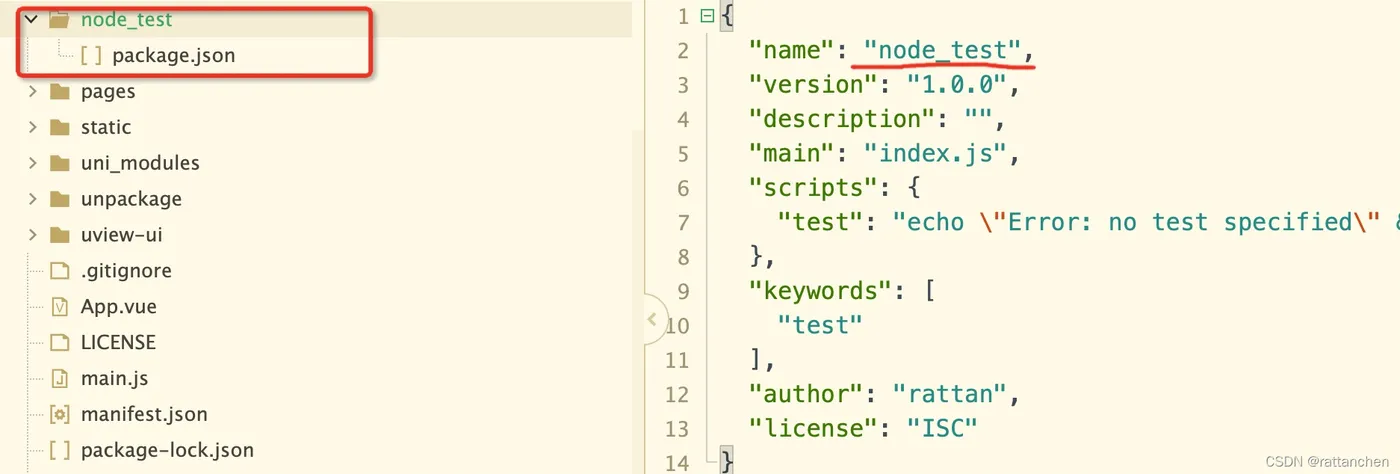Click the uview-ui folder icon
Screen dimensions: 1400x474
click(60, 235)
